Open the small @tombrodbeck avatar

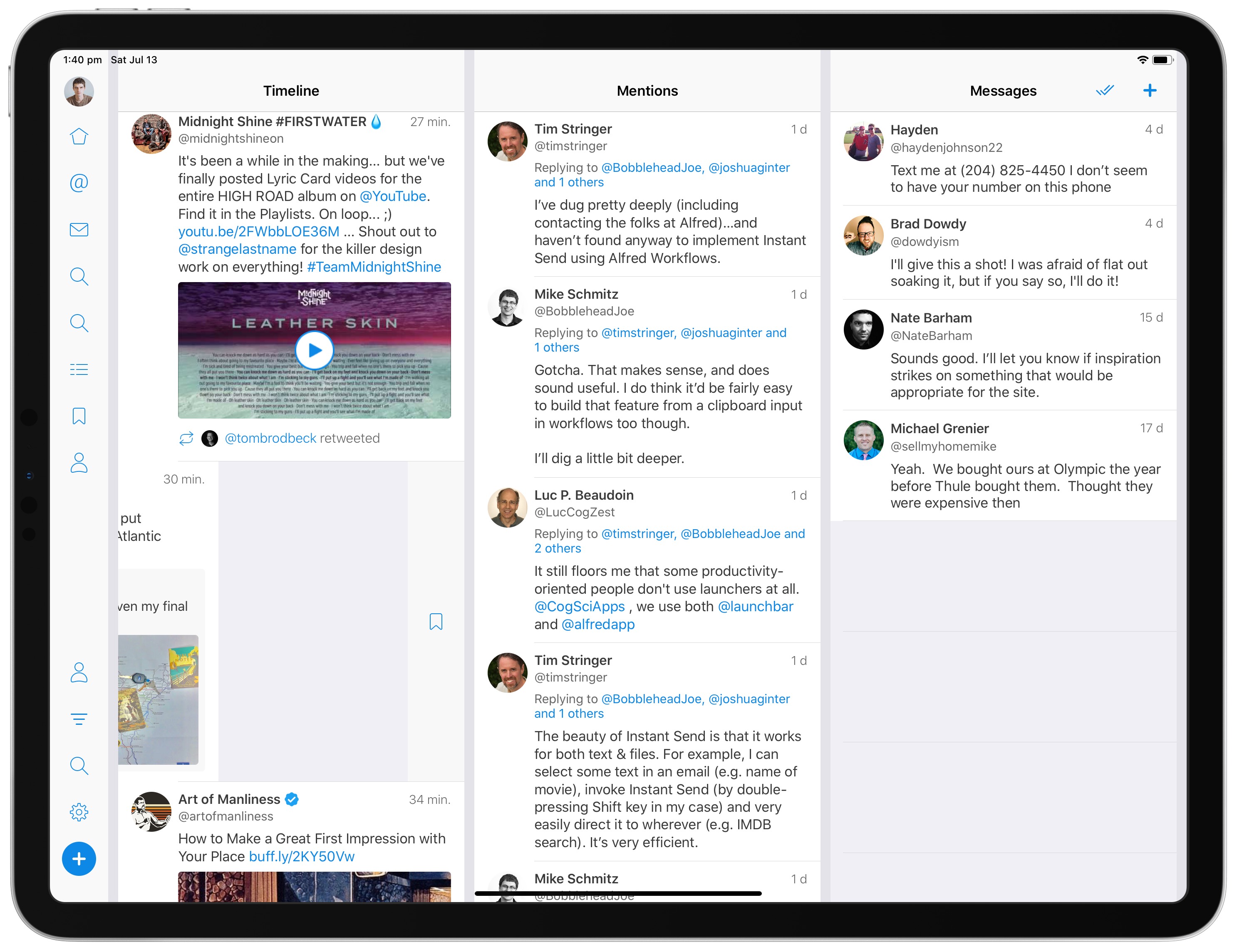click(210, 438)
